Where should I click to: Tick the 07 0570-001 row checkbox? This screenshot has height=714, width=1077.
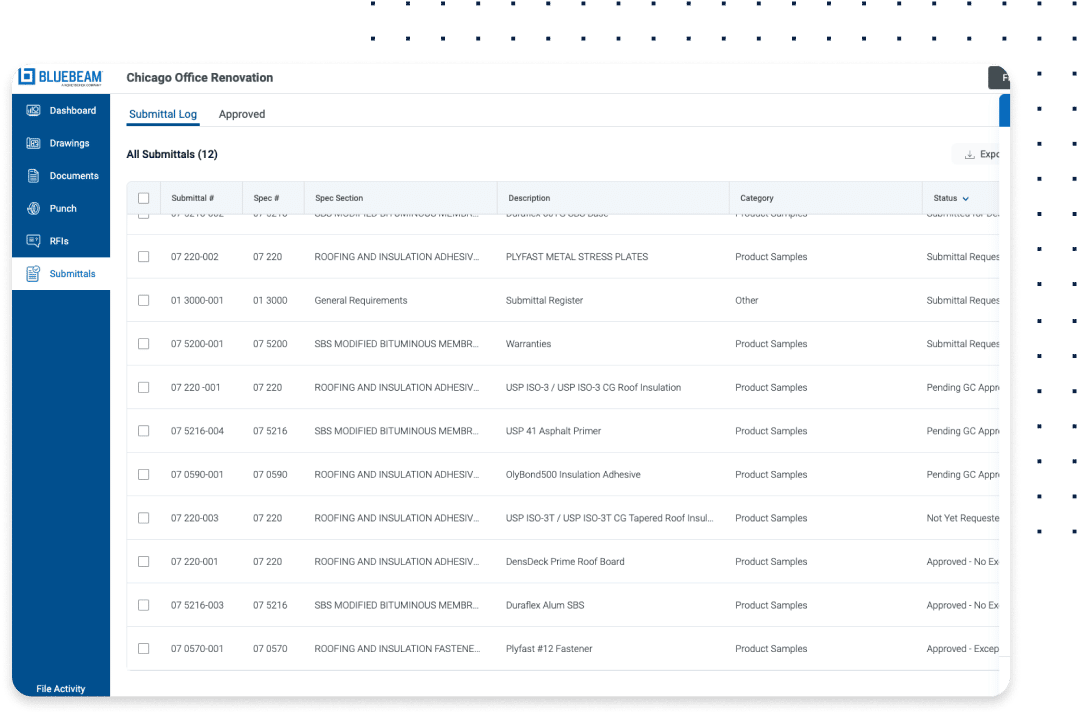click(x=143, y=649)
